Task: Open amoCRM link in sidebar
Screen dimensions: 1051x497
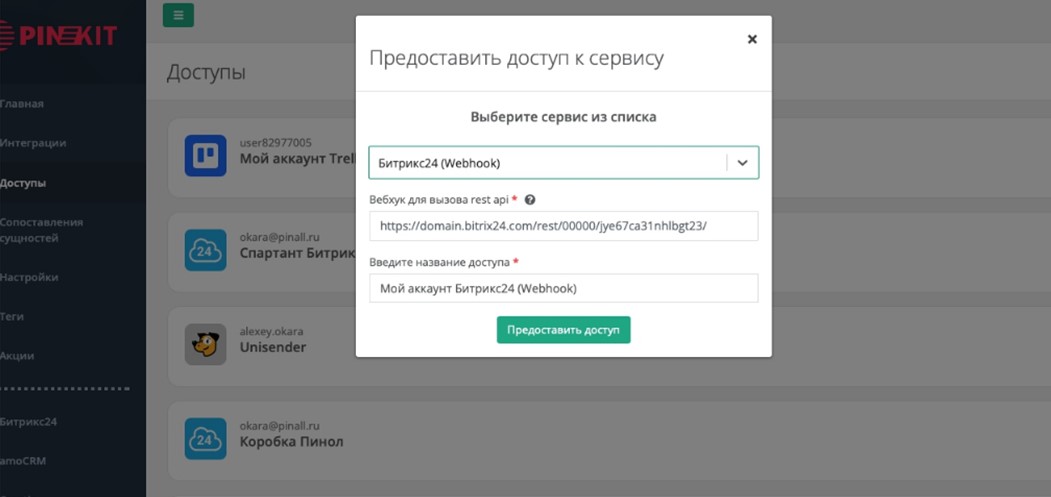Action: pos(23,461)
